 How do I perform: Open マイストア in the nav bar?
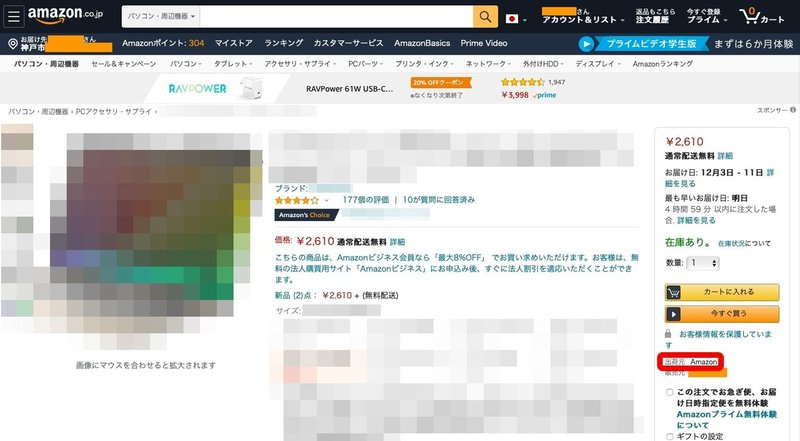coord(234,43)
